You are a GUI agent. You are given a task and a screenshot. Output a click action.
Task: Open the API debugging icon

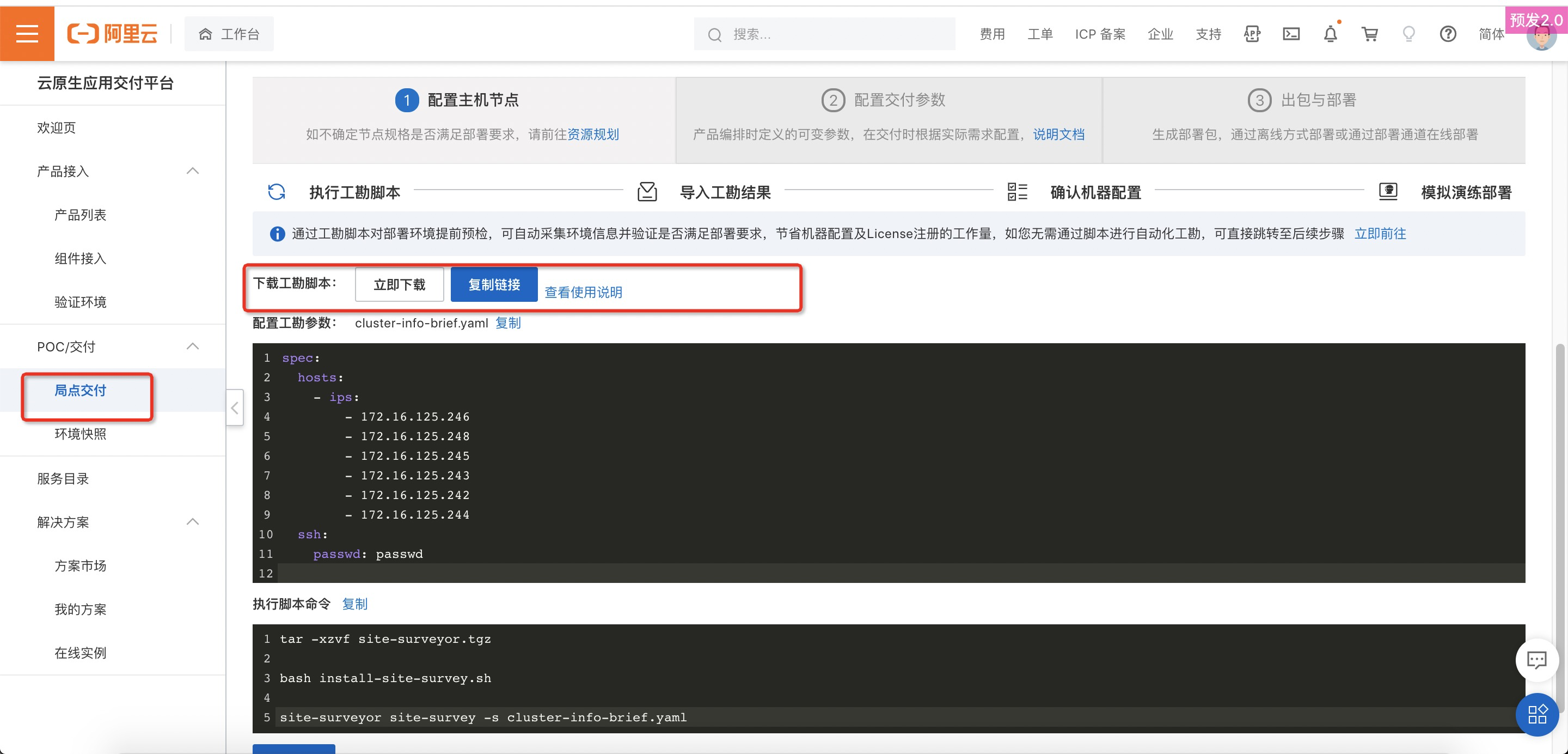click(1252, 34)
